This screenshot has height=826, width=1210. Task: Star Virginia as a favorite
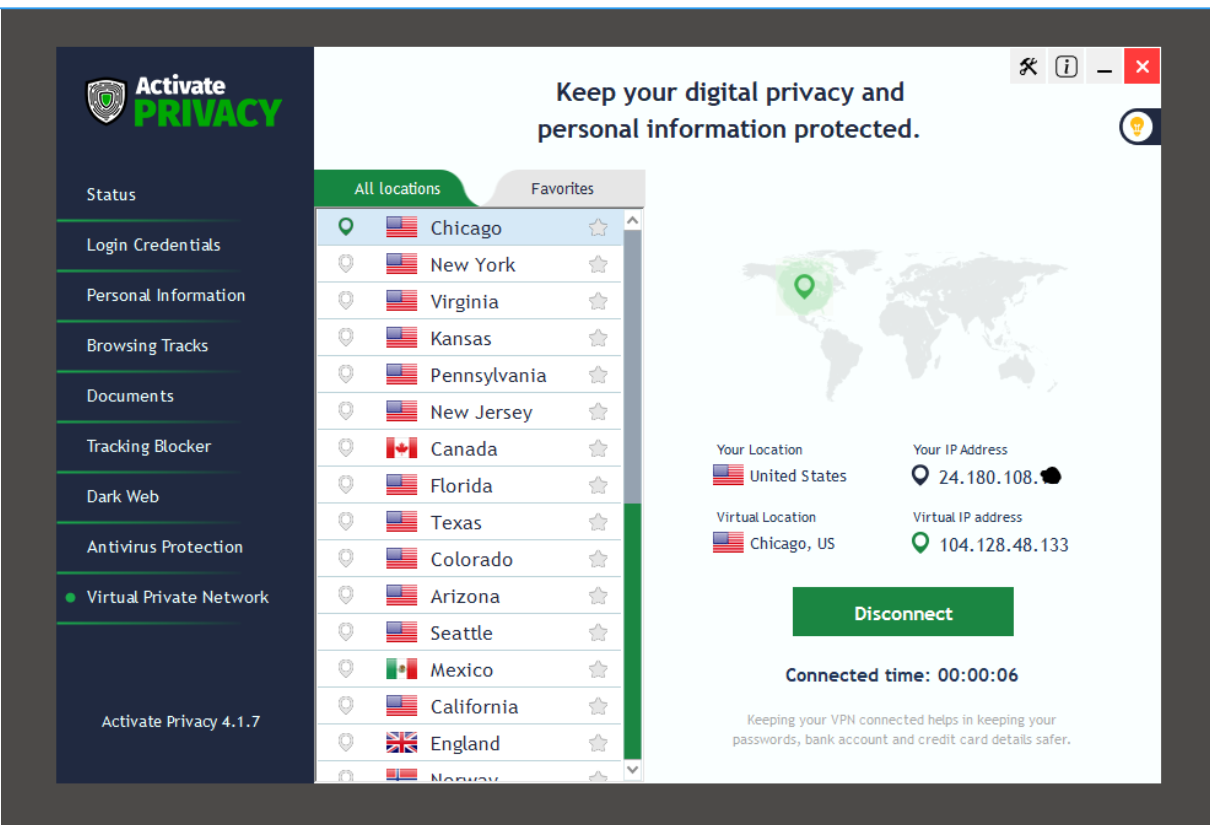pyautogui.click(x=598, y=301)
